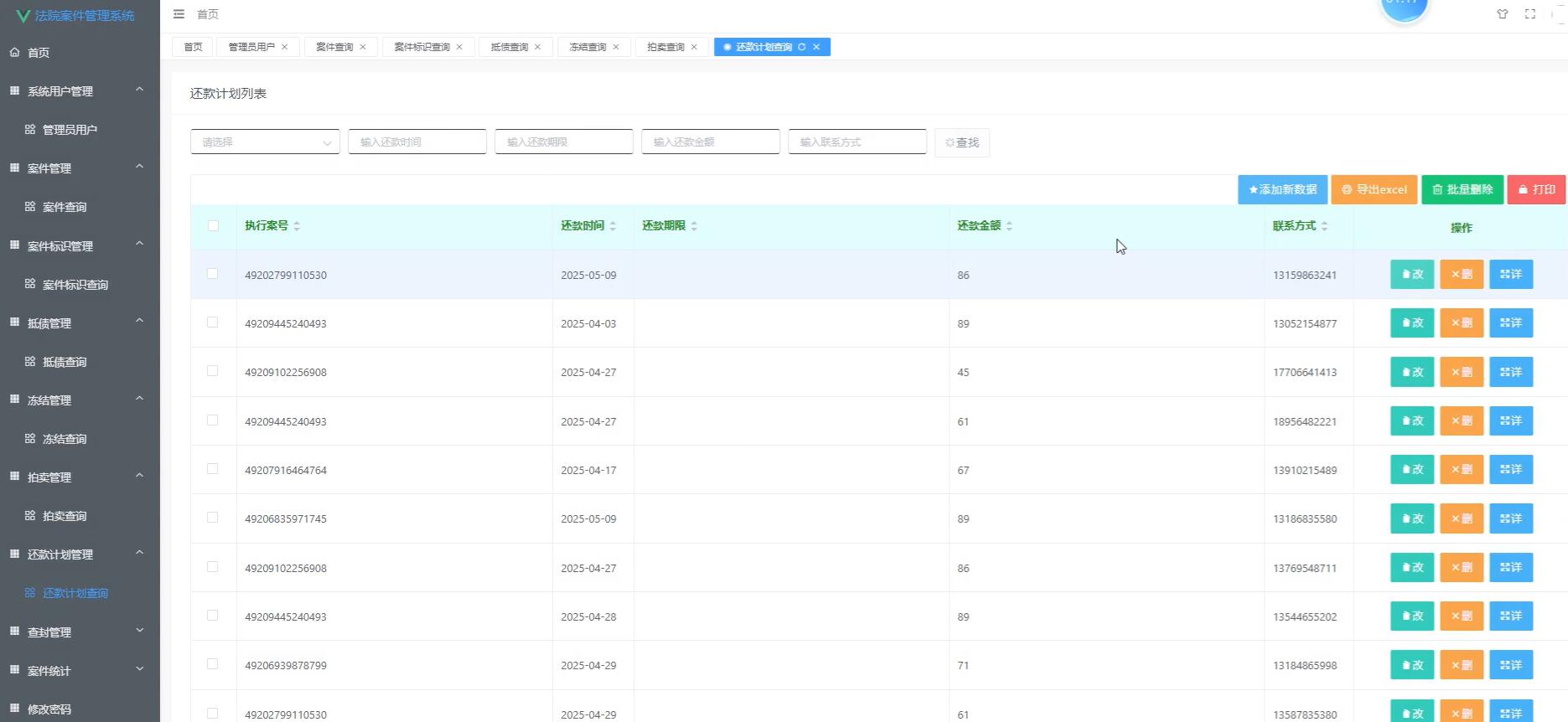Close the 抵债查询 tab
1568x722 pixels.
pyautogui.click(x=538, y=47)
